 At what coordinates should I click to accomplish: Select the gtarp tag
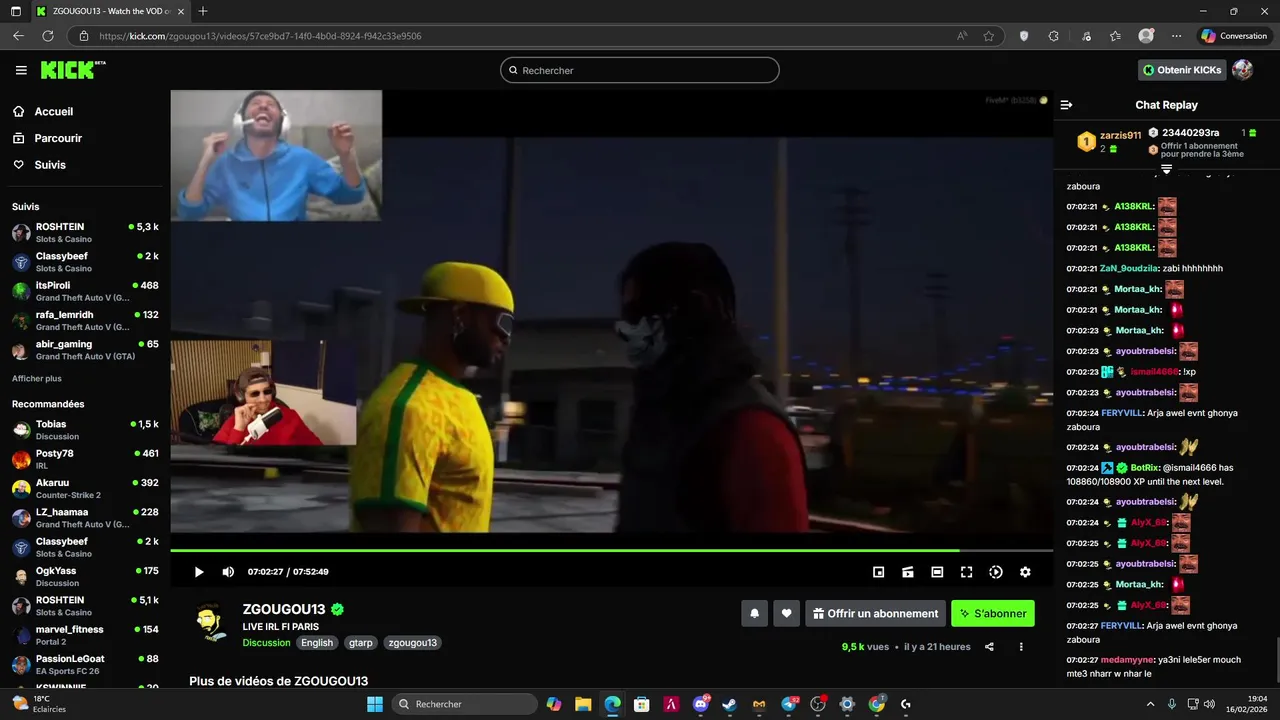click(361, 643)
